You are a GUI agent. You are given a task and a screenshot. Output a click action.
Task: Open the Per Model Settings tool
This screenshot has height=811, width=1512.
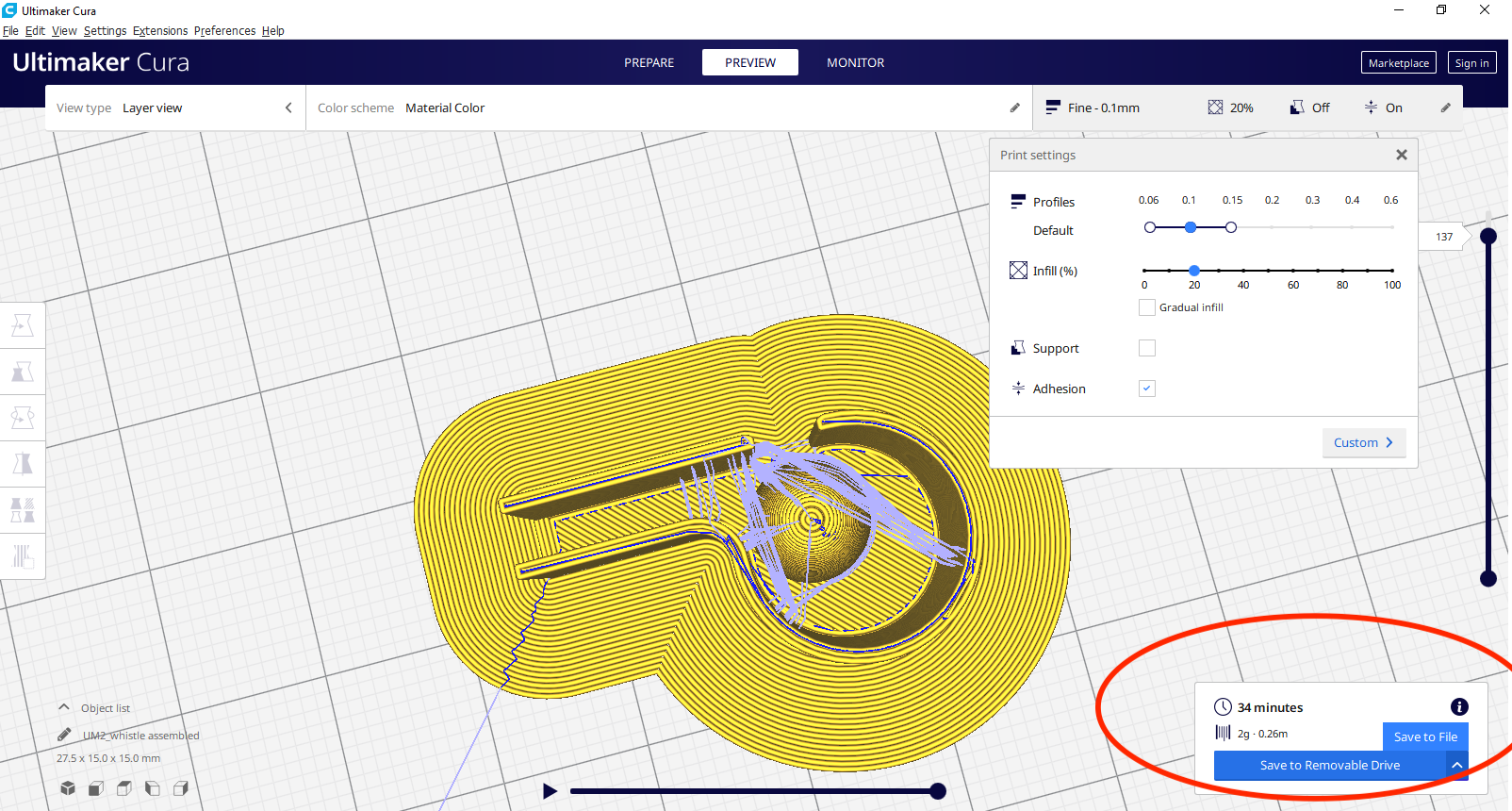click(23, 510)
